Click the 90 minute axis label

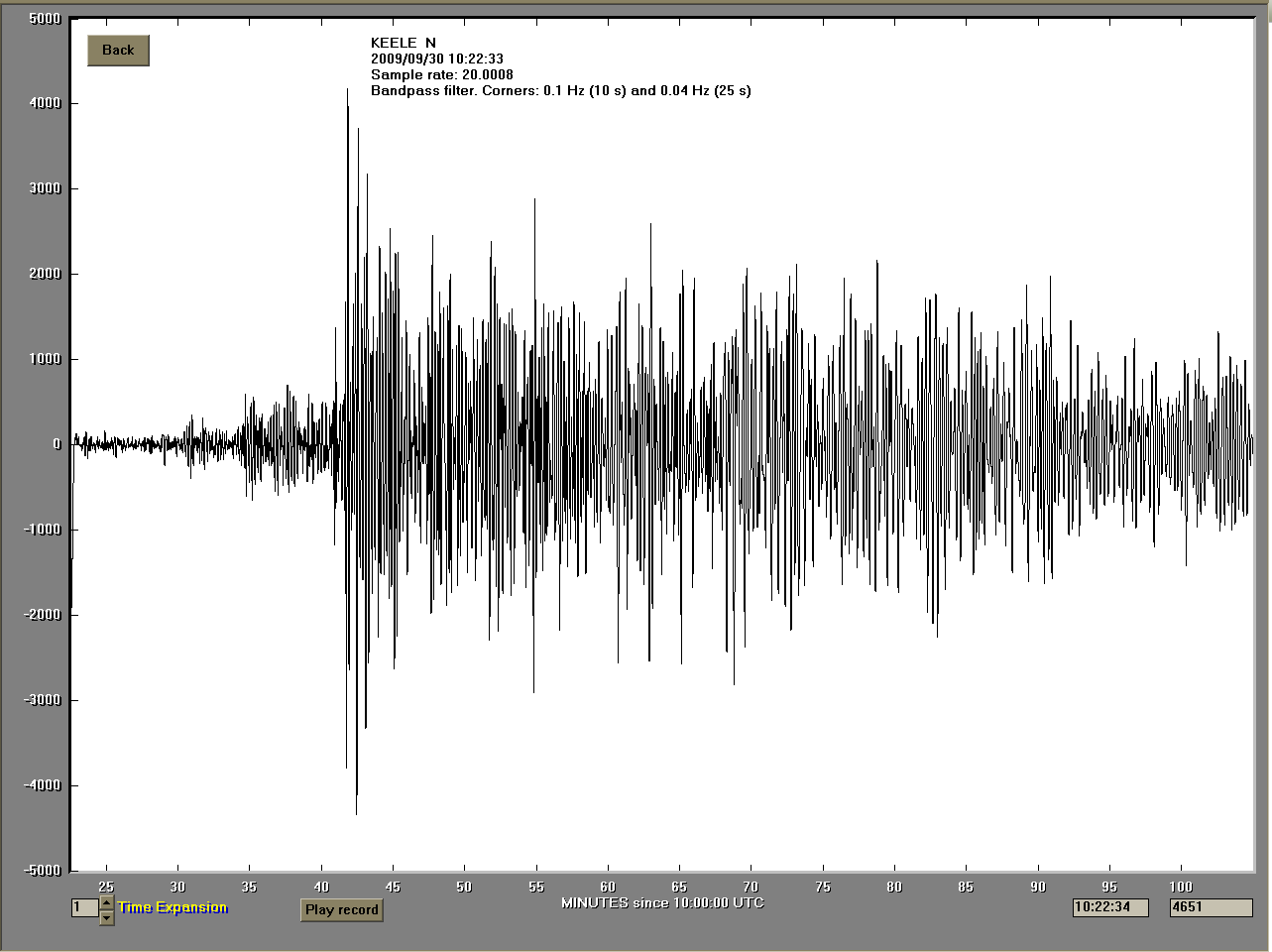point(1038,887)
